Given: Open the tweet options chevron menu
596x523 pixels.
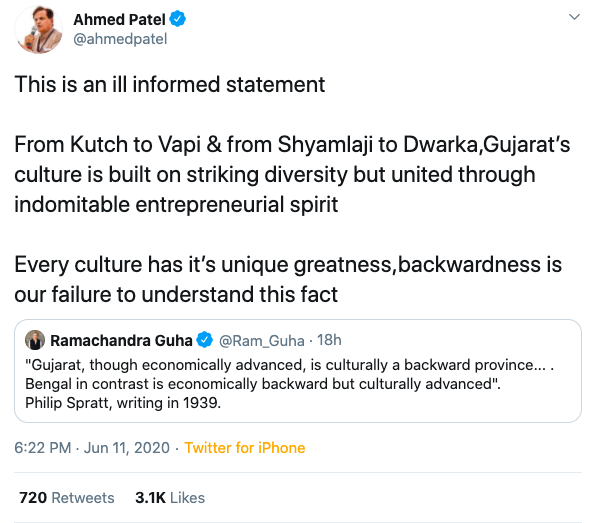Looking at the screenshot, I should pyautogui.click(x=574, y=17).
